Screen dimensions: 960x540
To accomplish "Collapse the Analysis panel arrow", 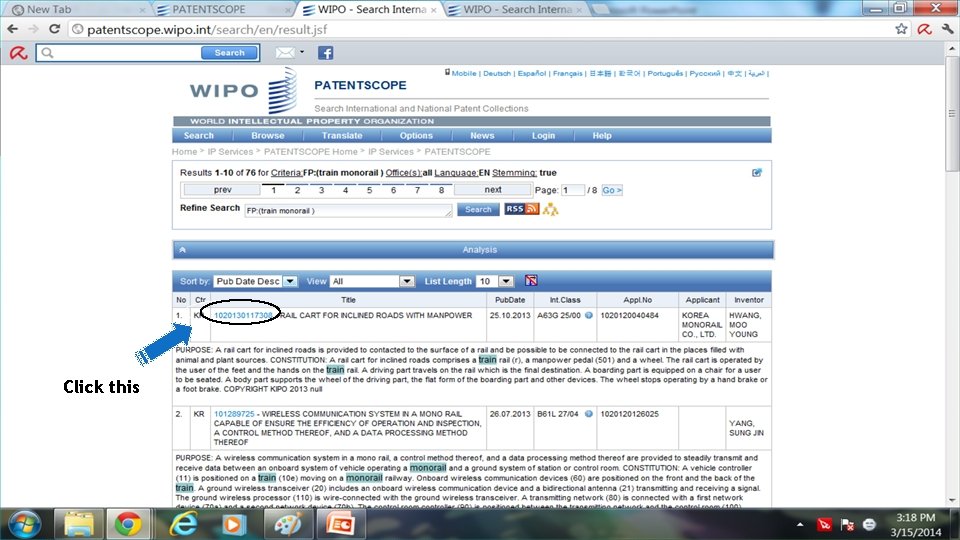I will pos(182,250).
